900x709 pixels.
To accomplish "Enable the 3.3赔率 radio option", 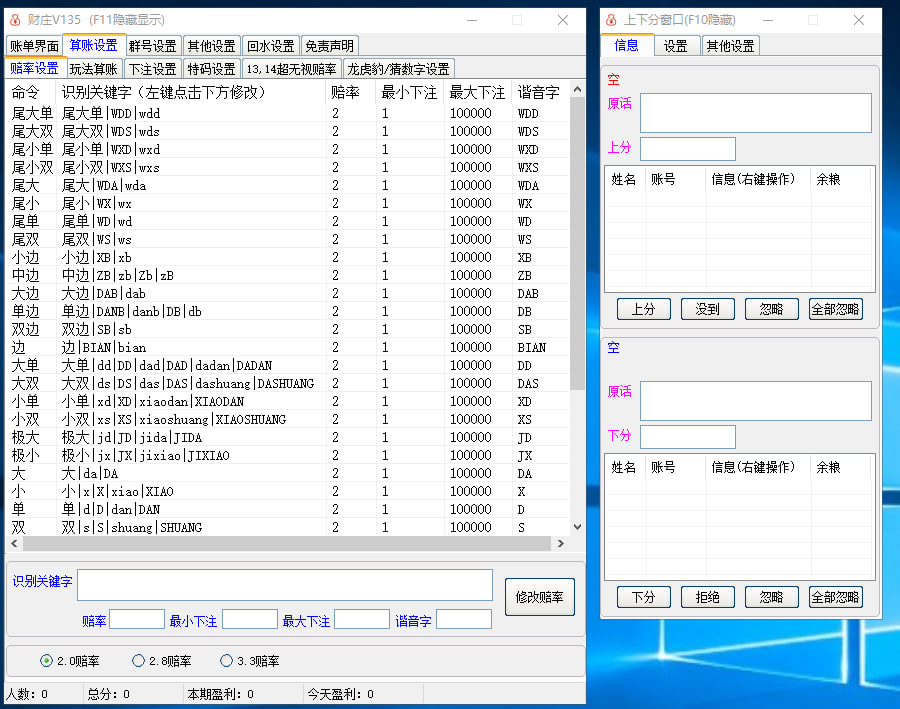I will point(226,661).
